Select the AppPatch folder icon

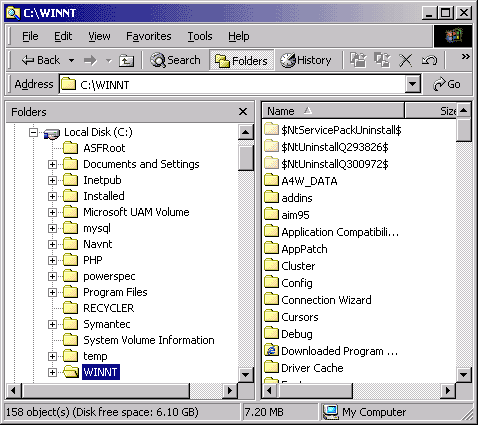(271, 248)
